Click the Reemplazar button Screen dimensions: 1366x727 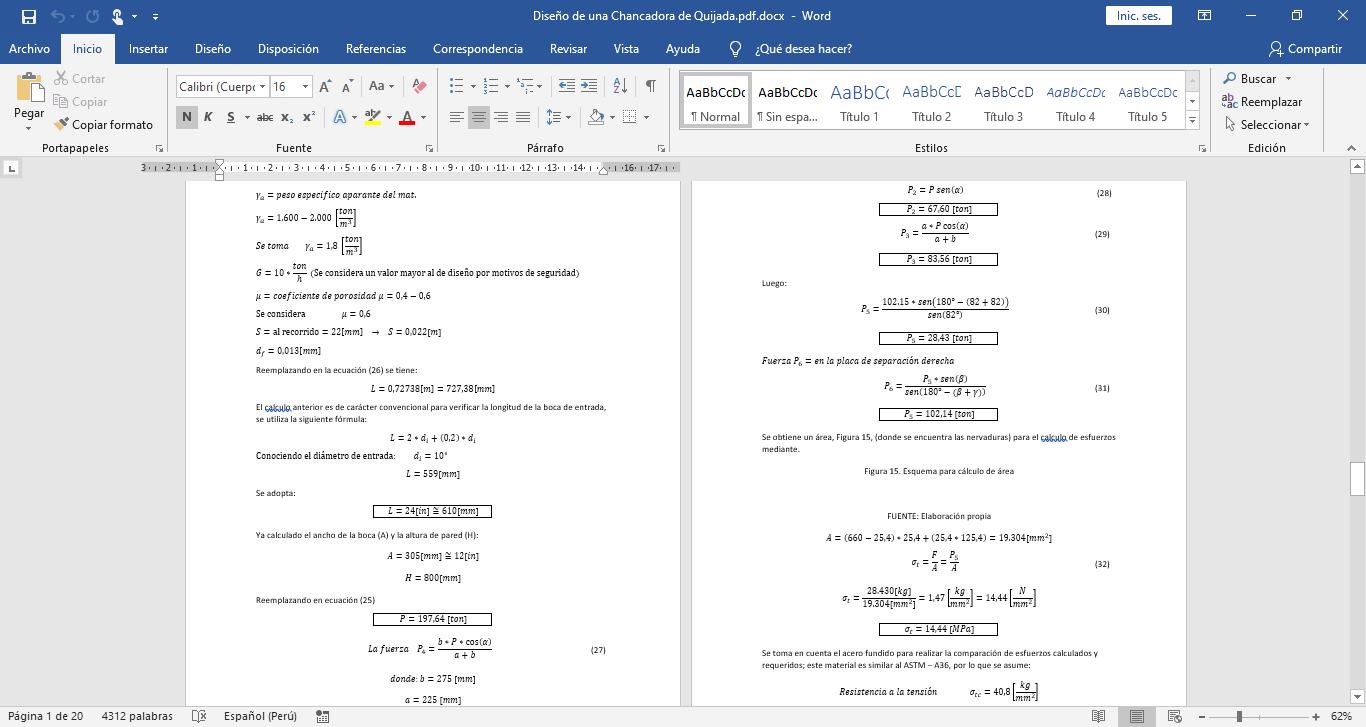point(1261,101)
